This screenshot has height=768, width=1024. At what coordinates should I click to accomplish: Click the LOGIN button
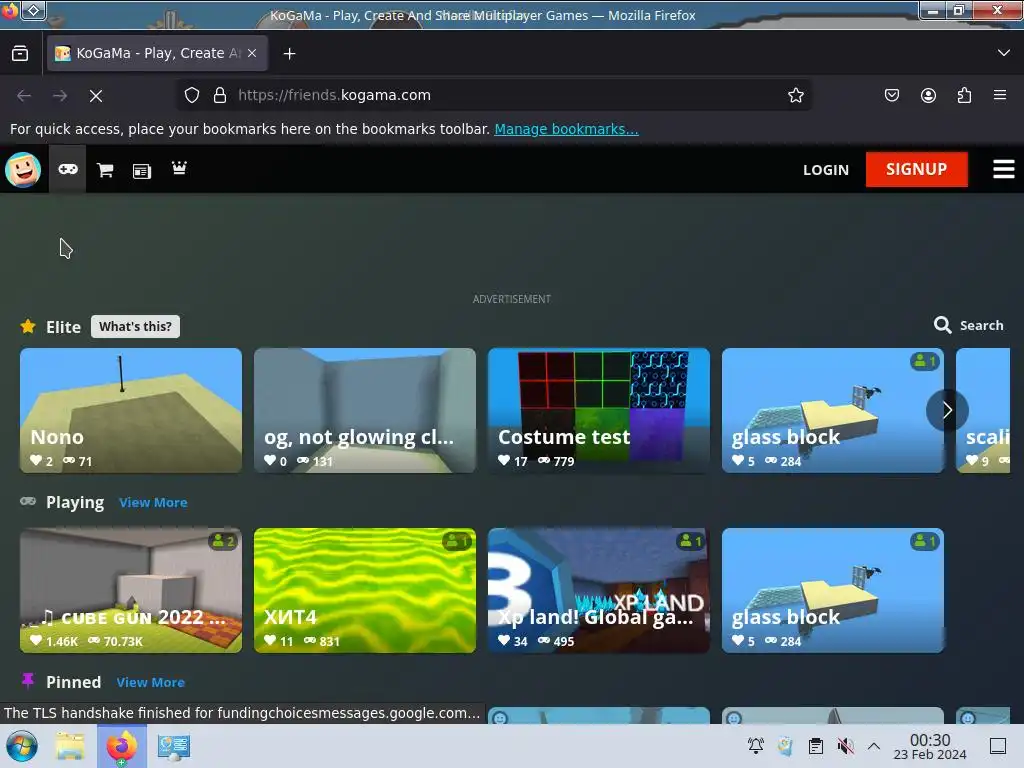click(825, 170)
